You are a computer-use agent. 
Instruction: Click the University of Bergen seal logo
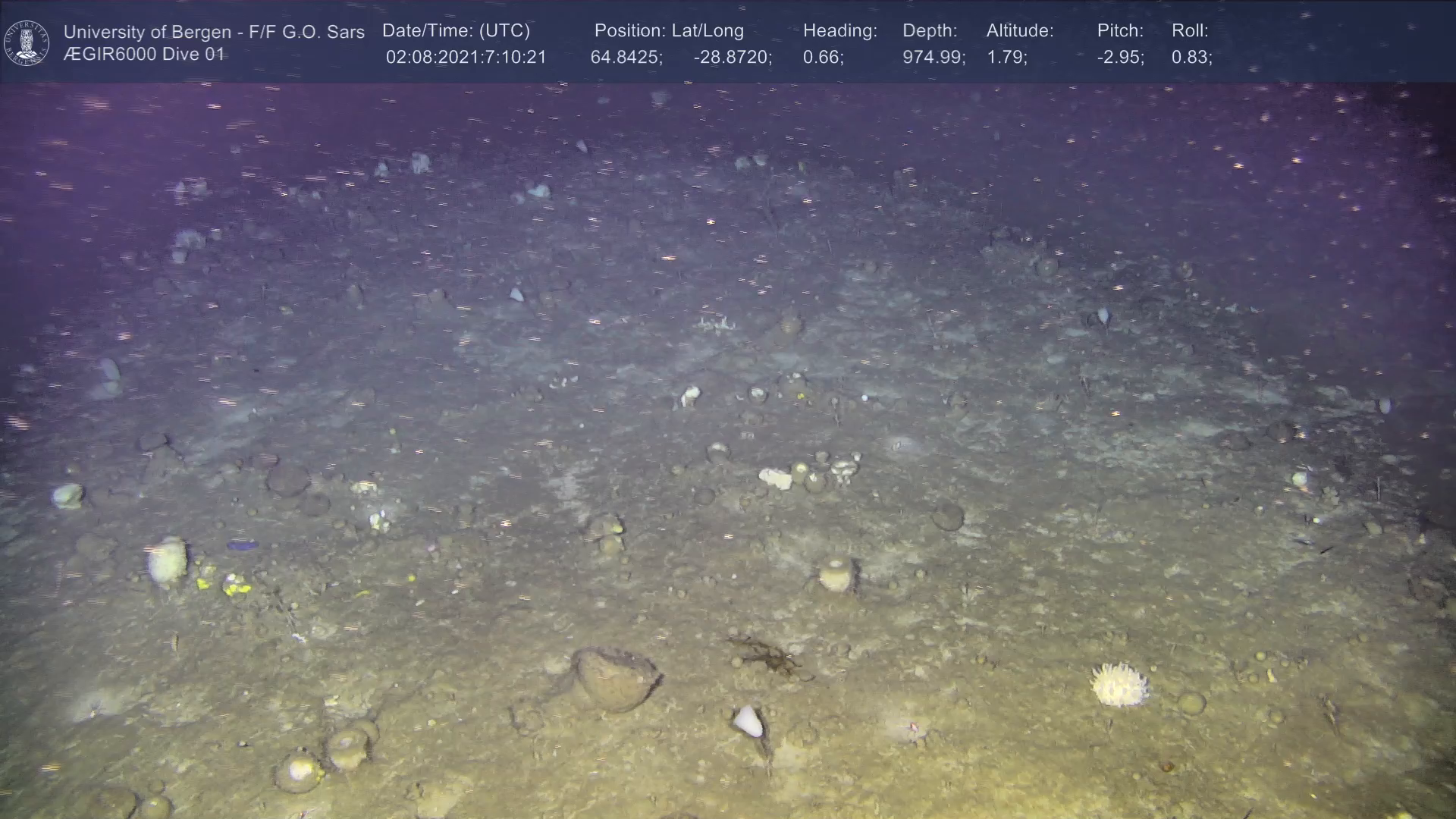pyautogui.click(x=27, y=42)
